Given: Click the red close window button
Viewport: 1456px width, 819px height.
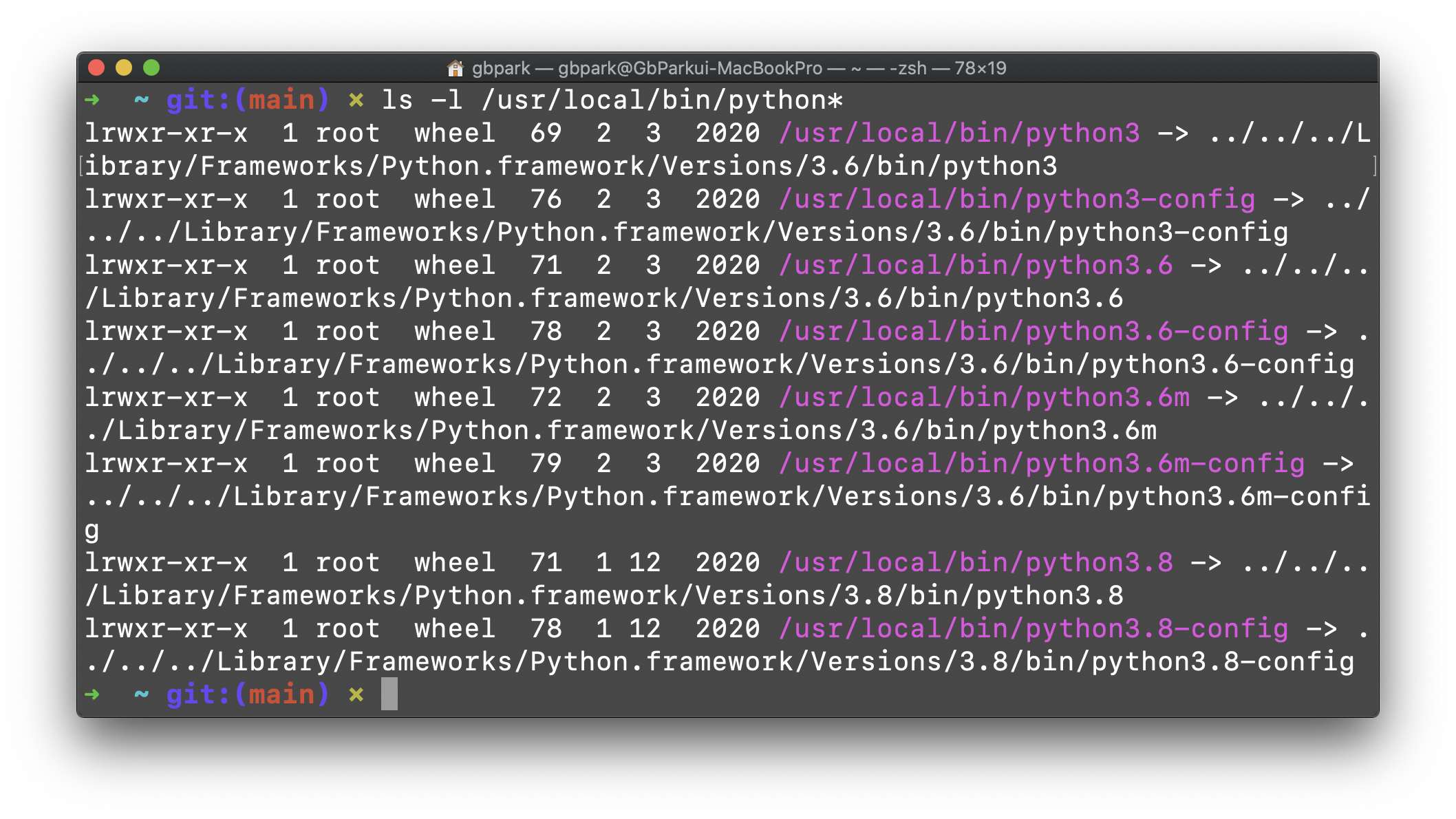Looking at the screenshot, I should [96, 67].
